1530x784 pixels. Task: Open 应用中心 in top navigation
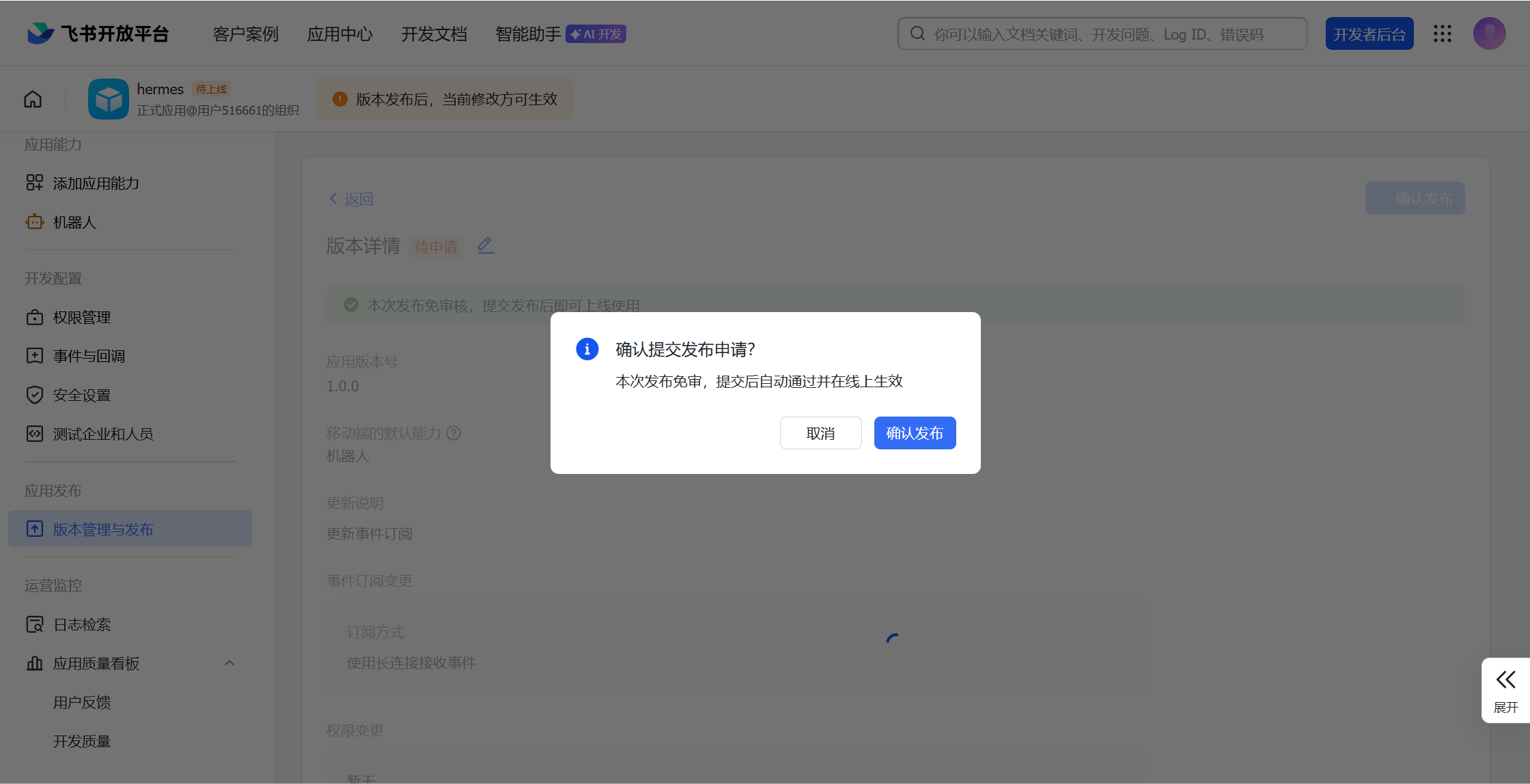339,34
